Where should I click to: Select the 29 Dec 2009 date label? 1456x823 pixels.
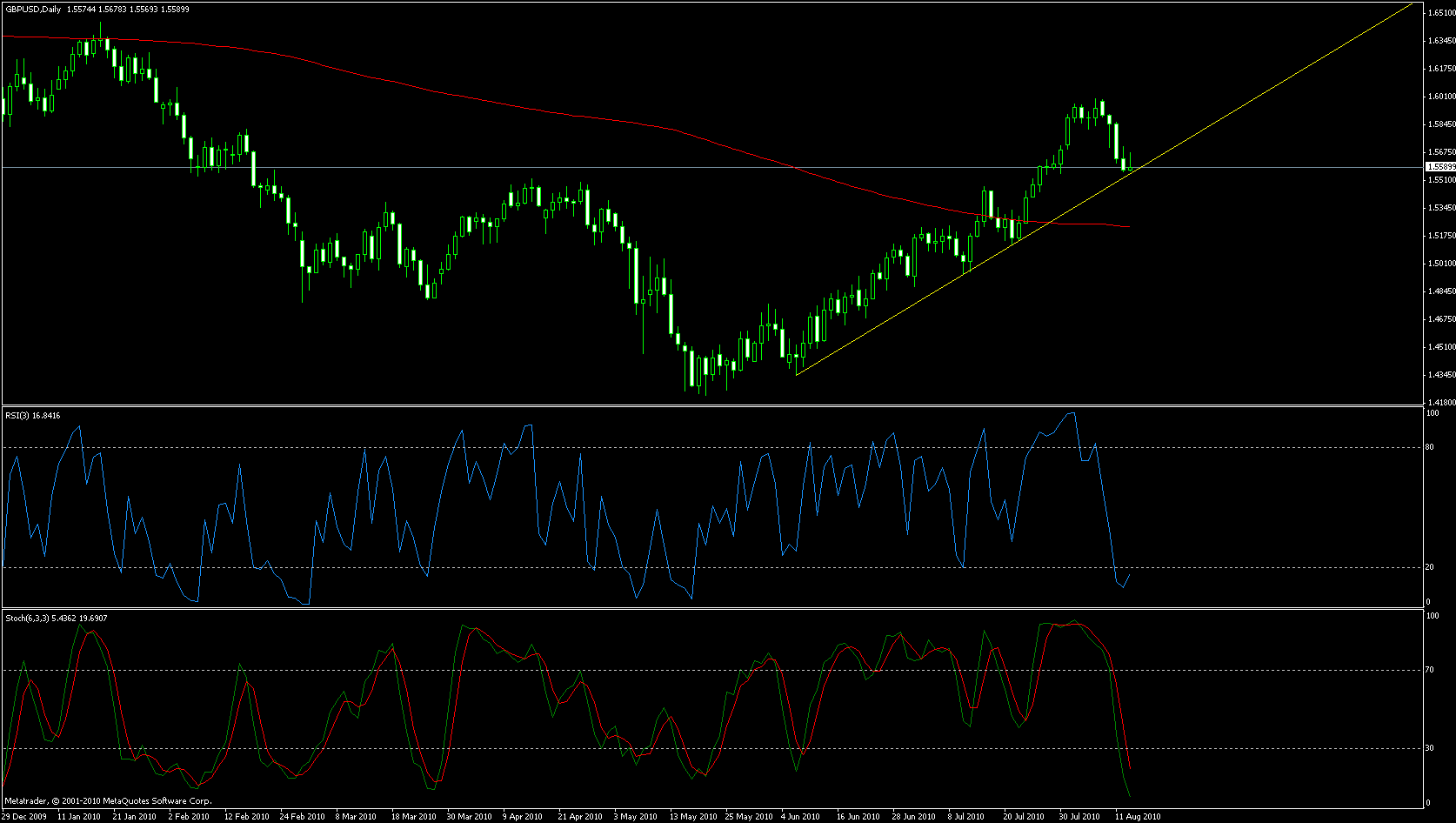[25, 816]
